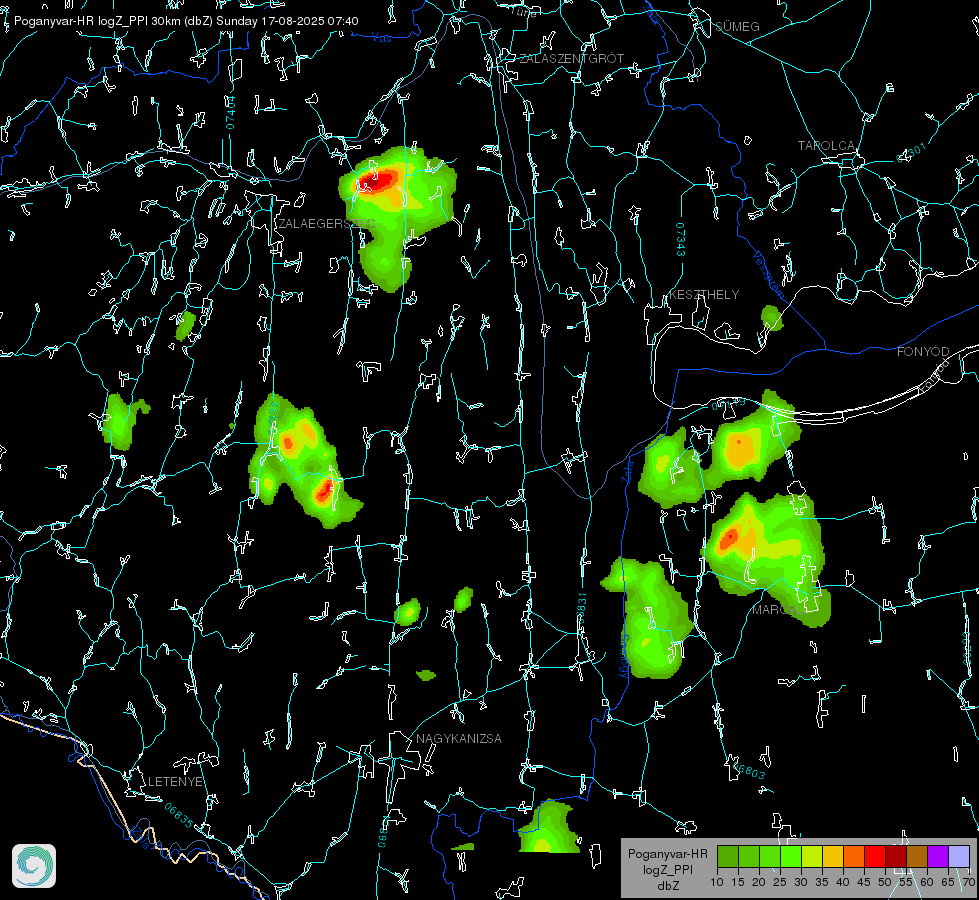Viewport: 979px width, 900px height.
Task: Click the legend scale value 25
Action: tap(780, 883)
